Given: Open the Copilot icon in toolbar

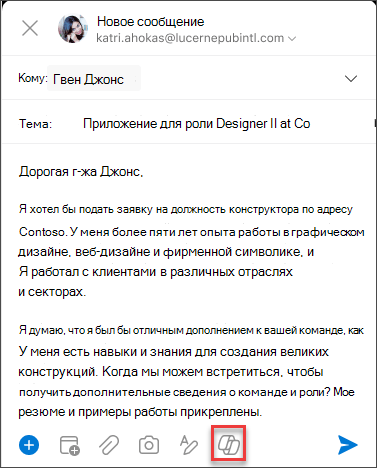Looking at the screenshot, I should coord(229,445).
